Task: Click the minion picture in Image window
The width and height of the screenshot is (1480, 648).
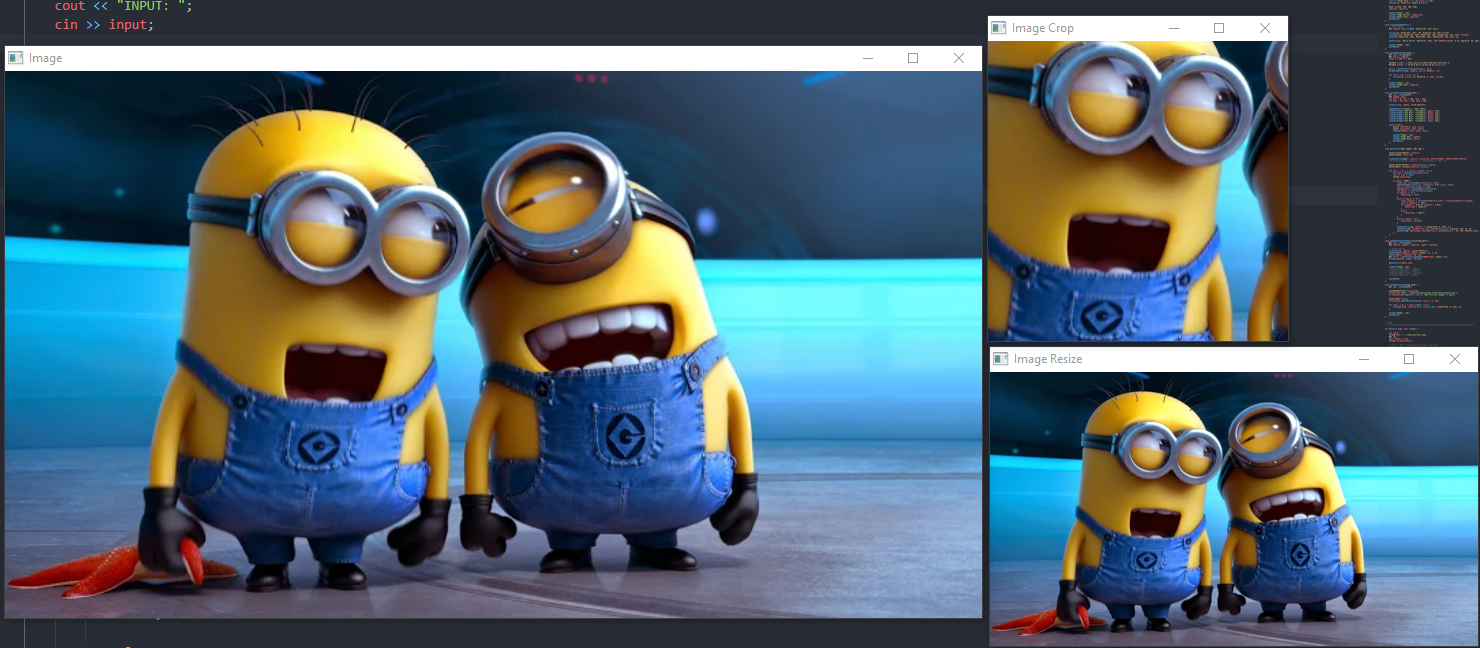Action: [494, 344]
